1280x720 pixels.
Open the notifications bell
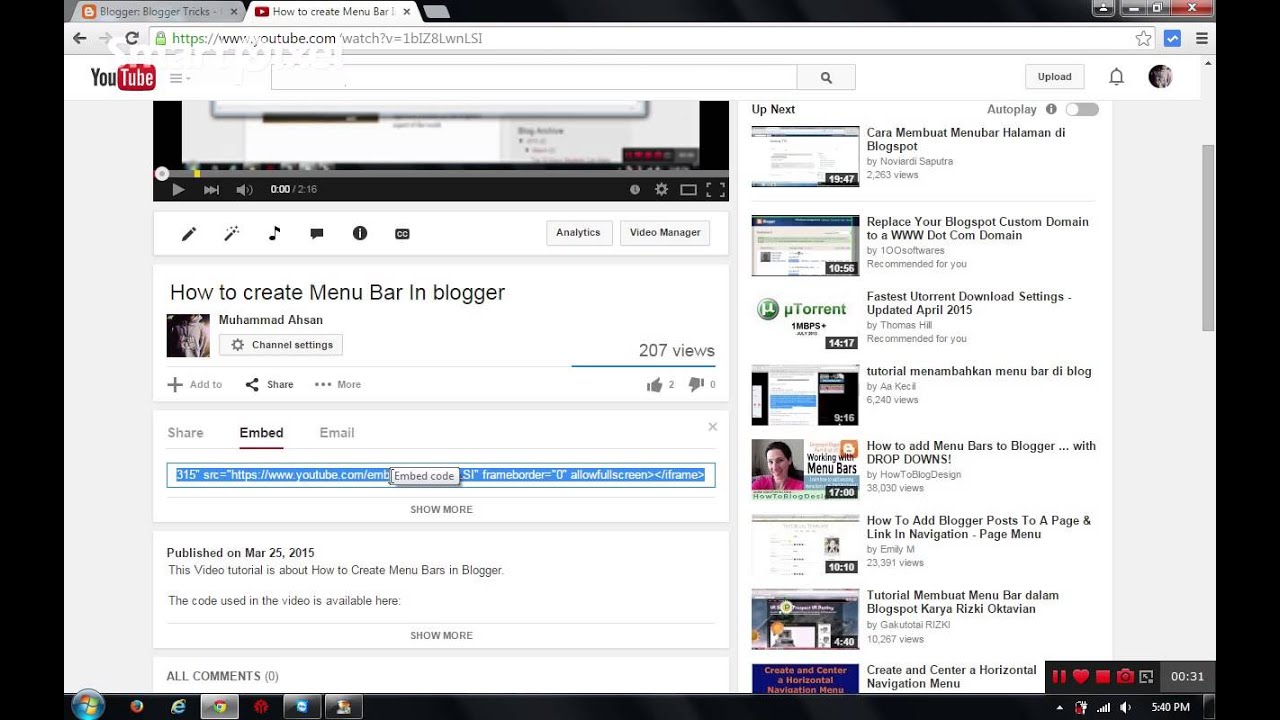tap(1116, 77)
